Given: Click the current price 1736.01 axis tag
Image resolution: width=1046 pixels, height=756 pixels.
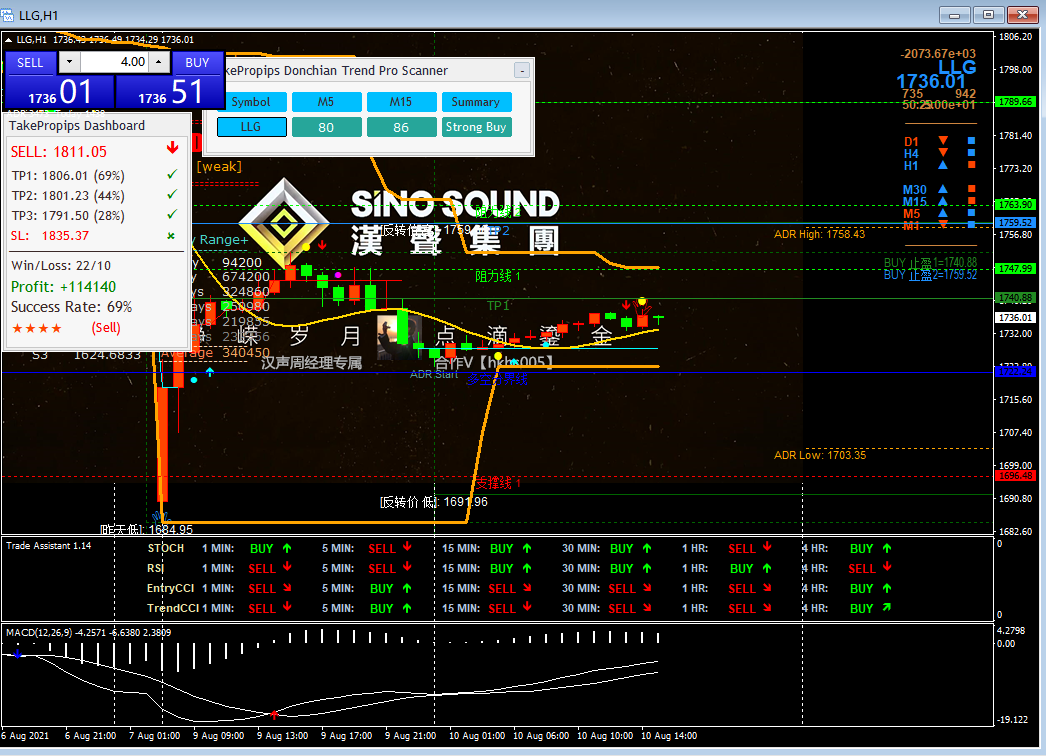Looking at the screenshot, I should (x=1015, y=318).
